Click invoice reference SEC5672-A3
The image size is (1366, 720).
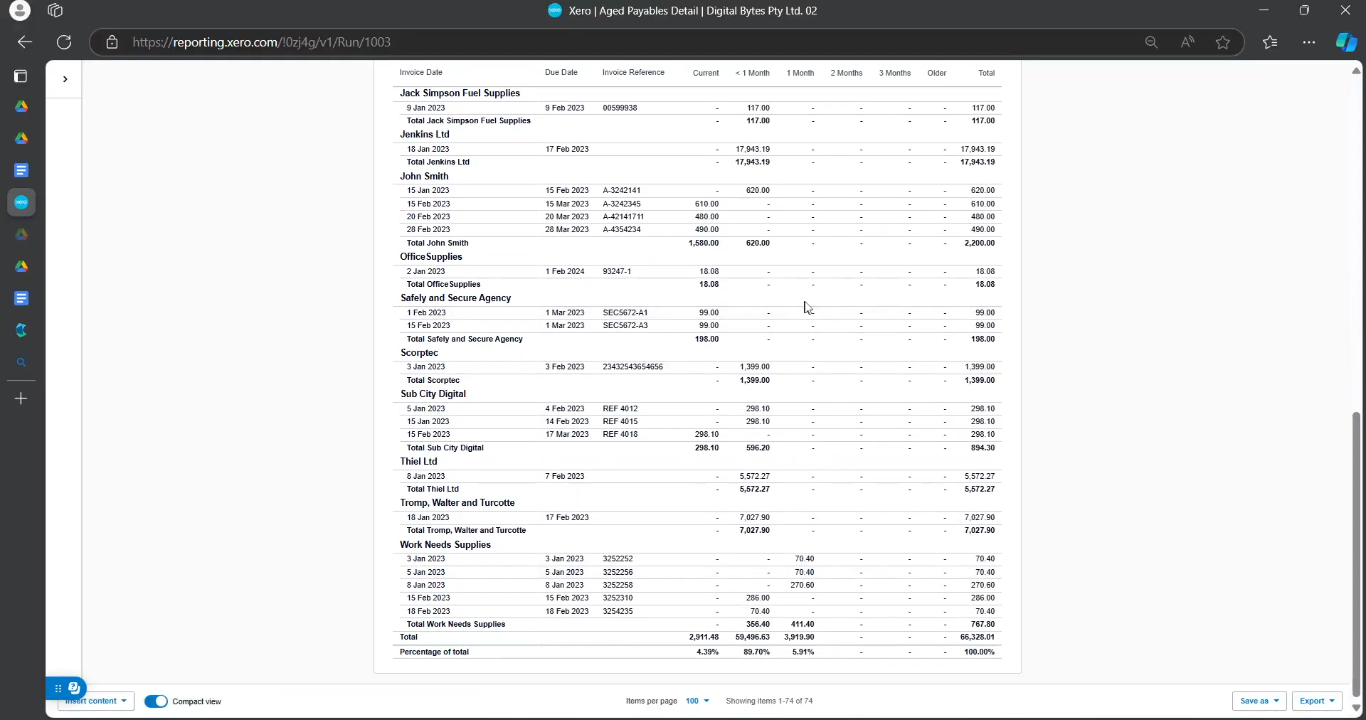click(625, 325)
